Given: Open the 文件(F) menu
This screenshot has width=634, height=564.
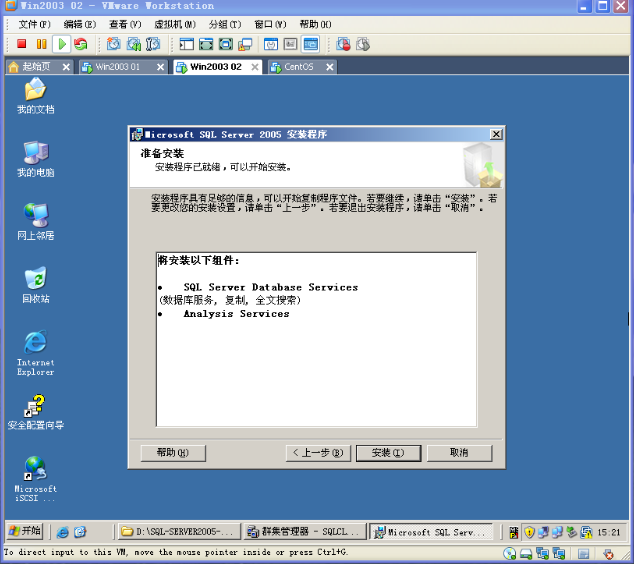Looking at the screenshot, I should pyautogui.click(x=34, y=24).
